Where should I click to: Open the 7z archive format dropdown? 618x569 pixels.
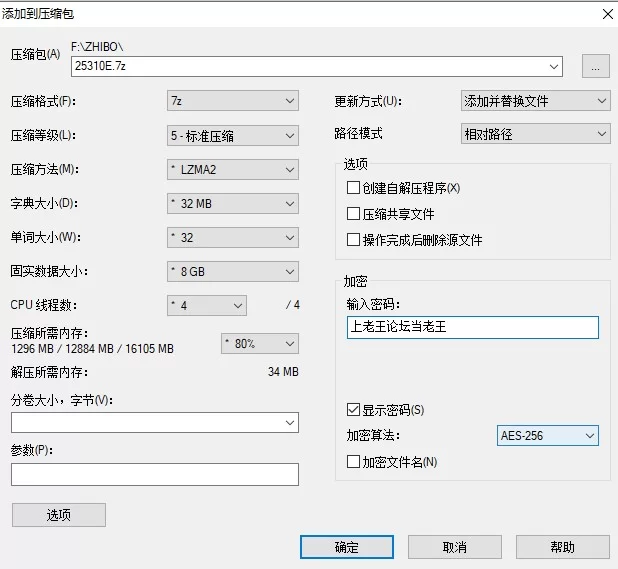pyautogui.click(x=233, y=101)
